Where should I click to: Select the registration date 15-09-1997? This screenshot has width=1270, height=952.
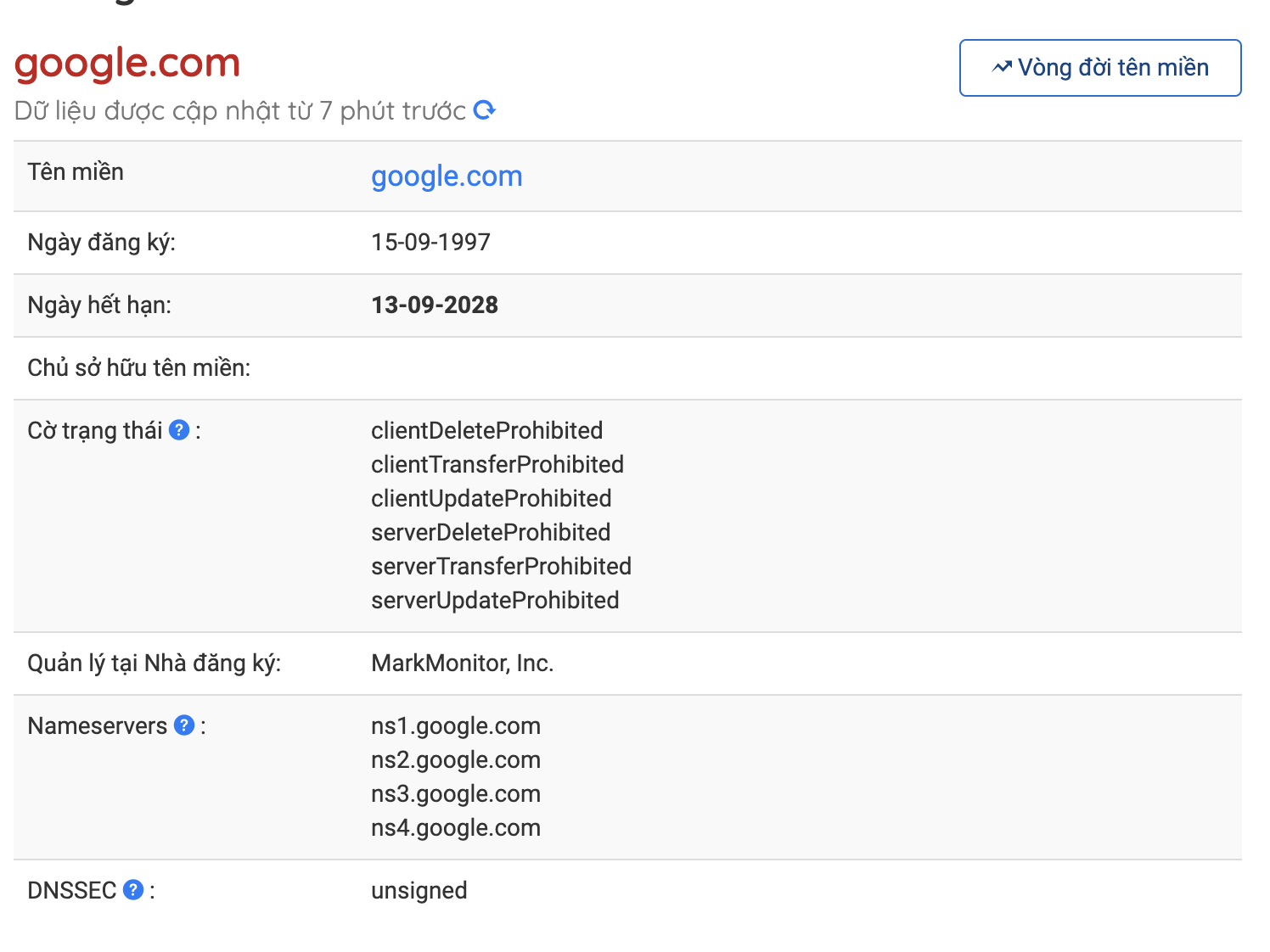(x=430, y=243)
